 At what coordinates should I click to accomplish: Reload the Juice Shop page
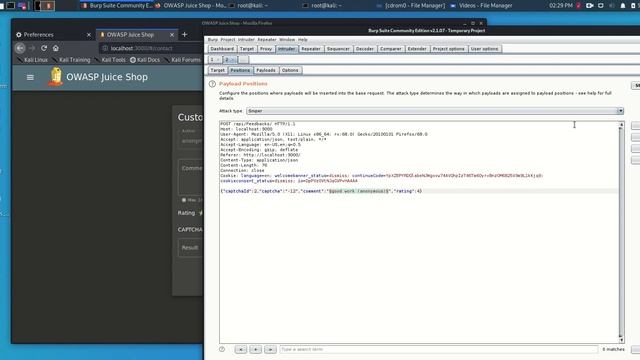[x=44, y=48]
